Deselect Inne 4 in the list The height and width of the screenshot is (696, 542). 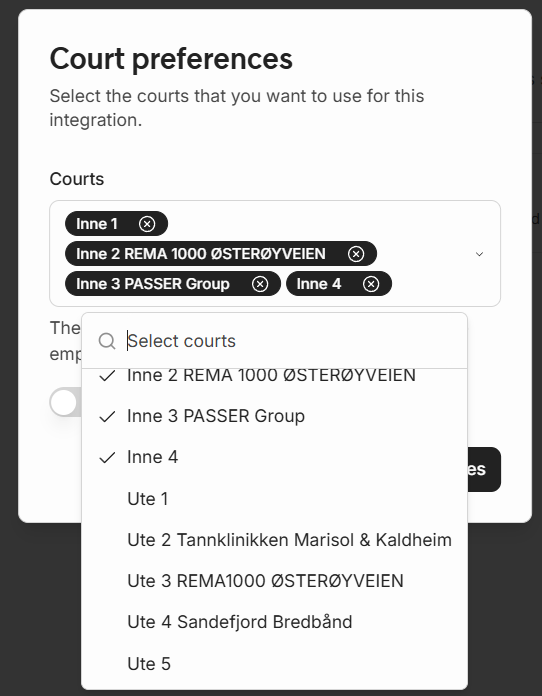coord(274,457)
